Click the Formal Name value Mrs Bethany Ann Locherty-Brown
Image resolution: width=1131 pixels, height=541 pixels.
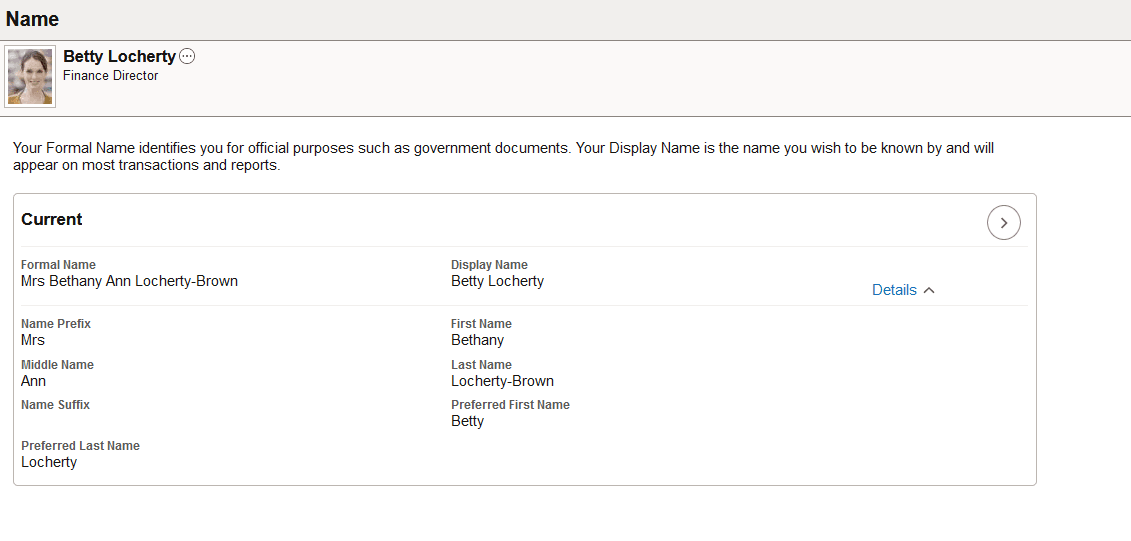[129, 281]
